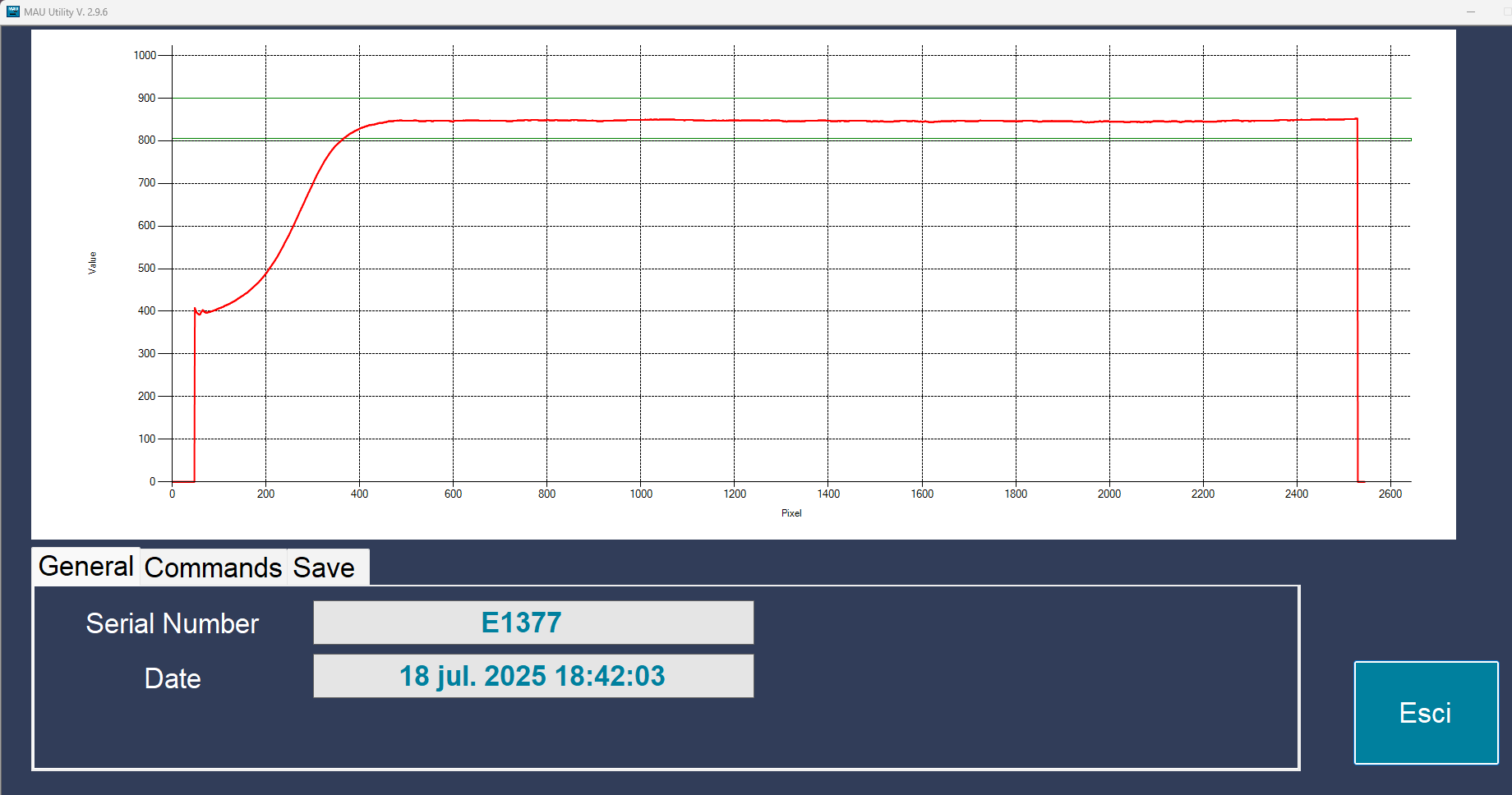
Task: Click the 1000 label on y-axis
Action: click(x=145, y=55)
